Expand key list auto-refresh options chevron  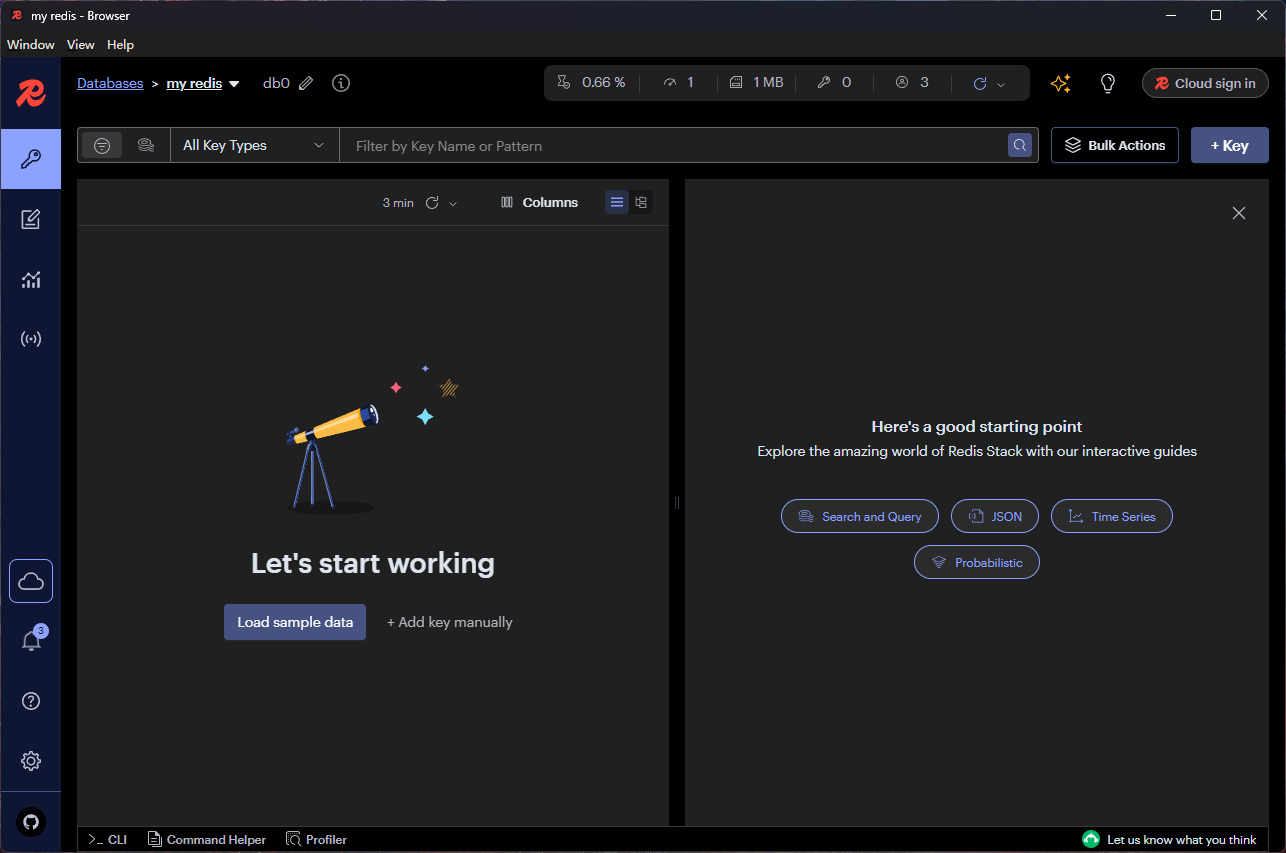[x=453, y=203]
